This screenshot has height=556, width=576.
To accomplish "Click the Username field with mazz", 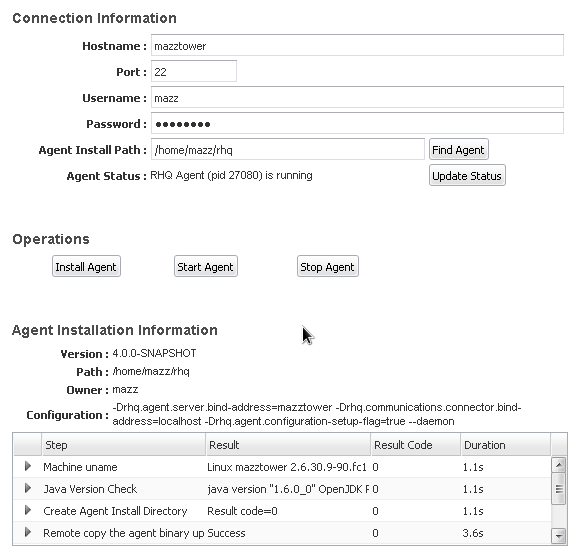I will point(357,97).
